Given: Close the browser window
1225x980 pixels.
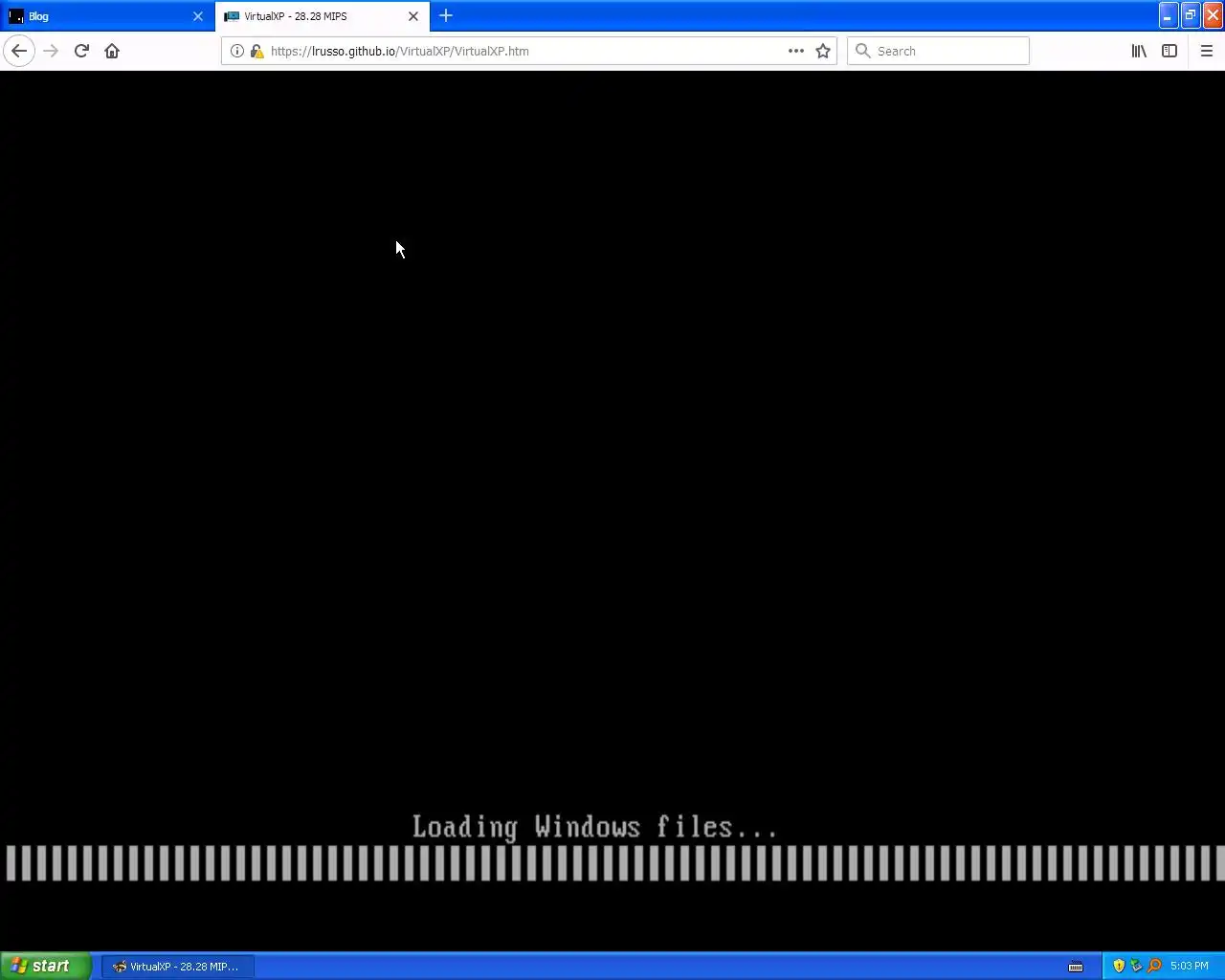Looking at the screenshot, I should click(x=1213, y=15).
